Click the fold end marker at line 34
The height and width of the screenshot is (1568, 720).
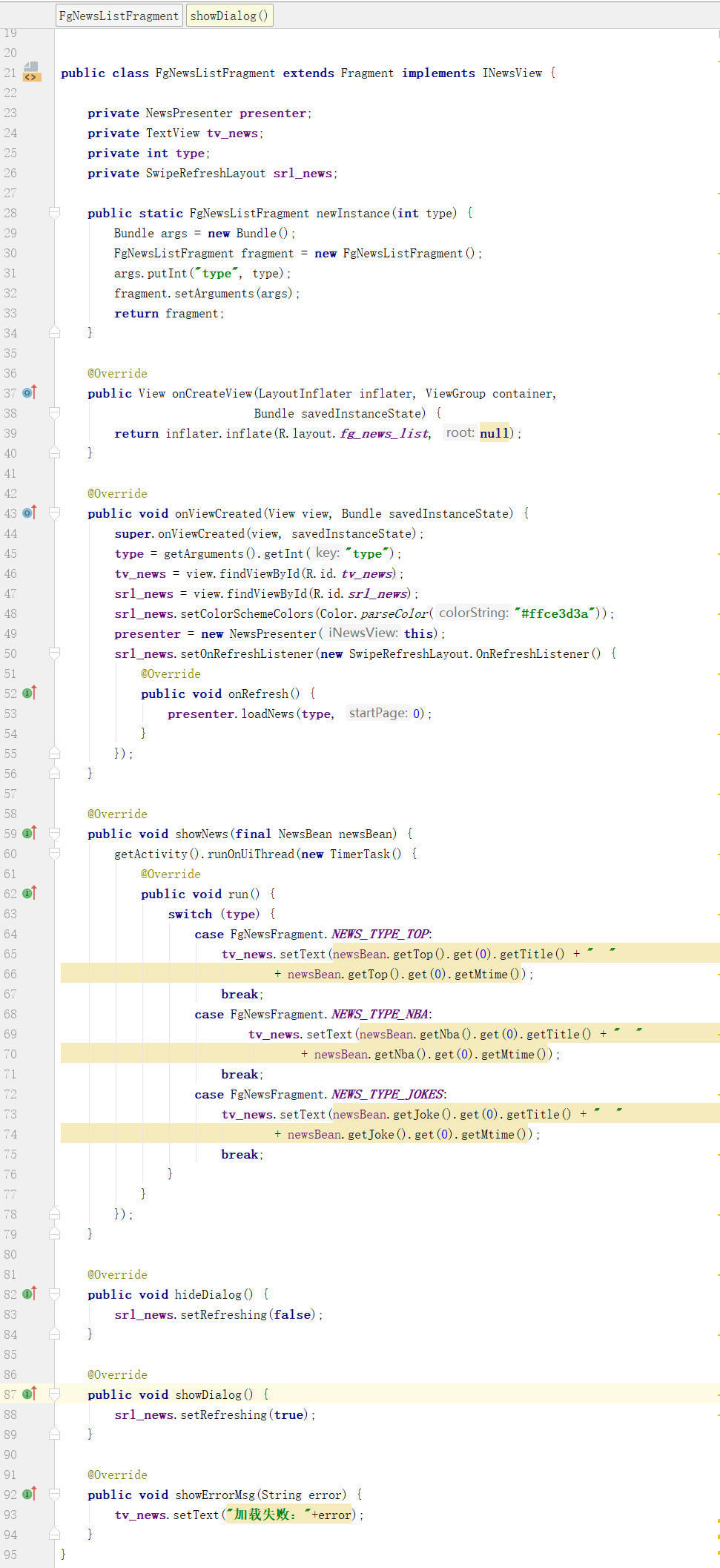[x=54, y=332]
